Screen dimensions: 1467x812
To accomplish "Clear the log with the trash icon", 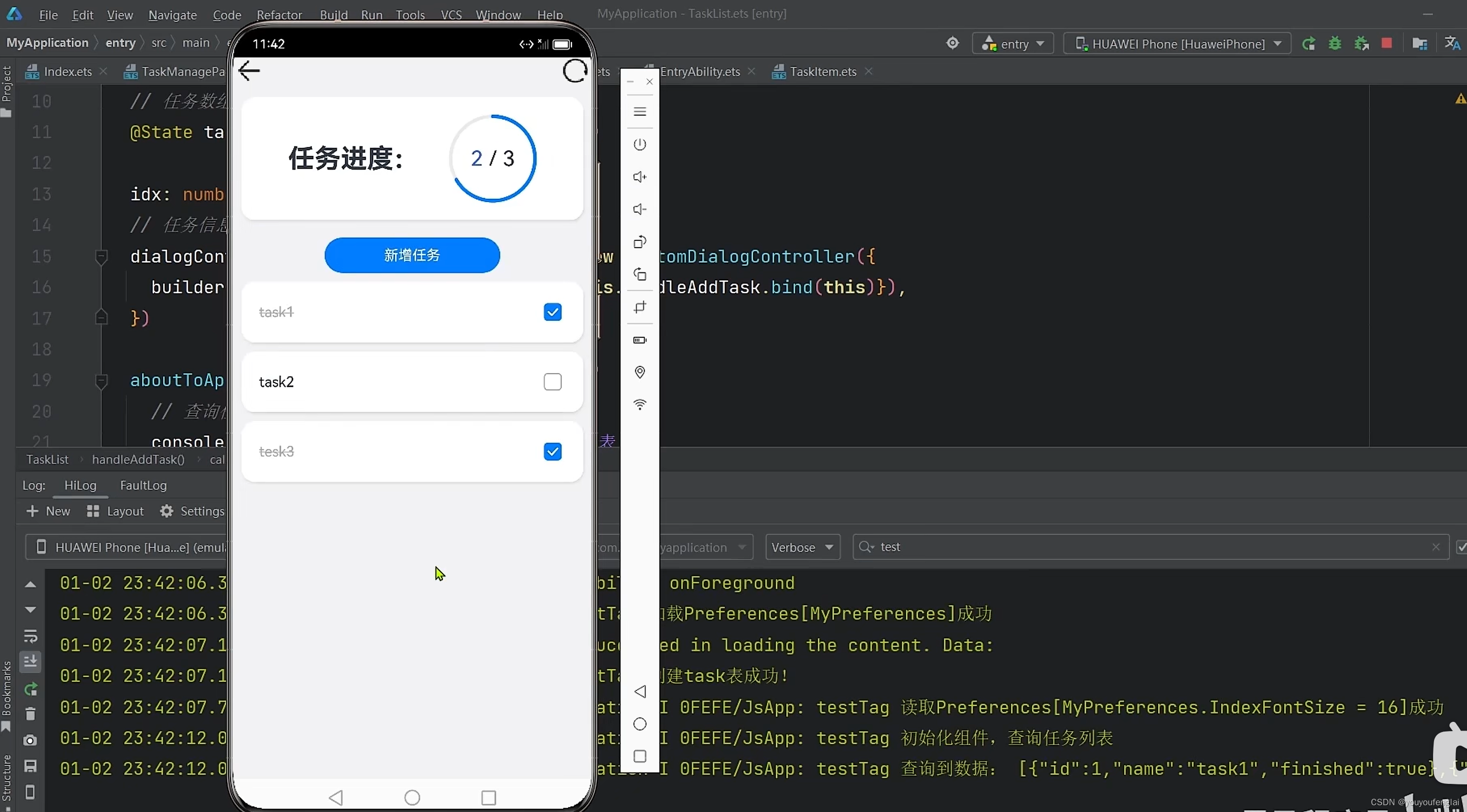I will pos(30,714).
